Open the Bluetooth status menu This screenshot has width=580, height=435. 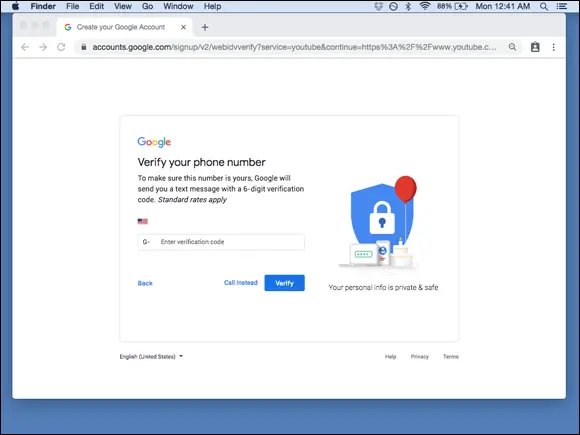pyautogui.click(x=408, y=6)
